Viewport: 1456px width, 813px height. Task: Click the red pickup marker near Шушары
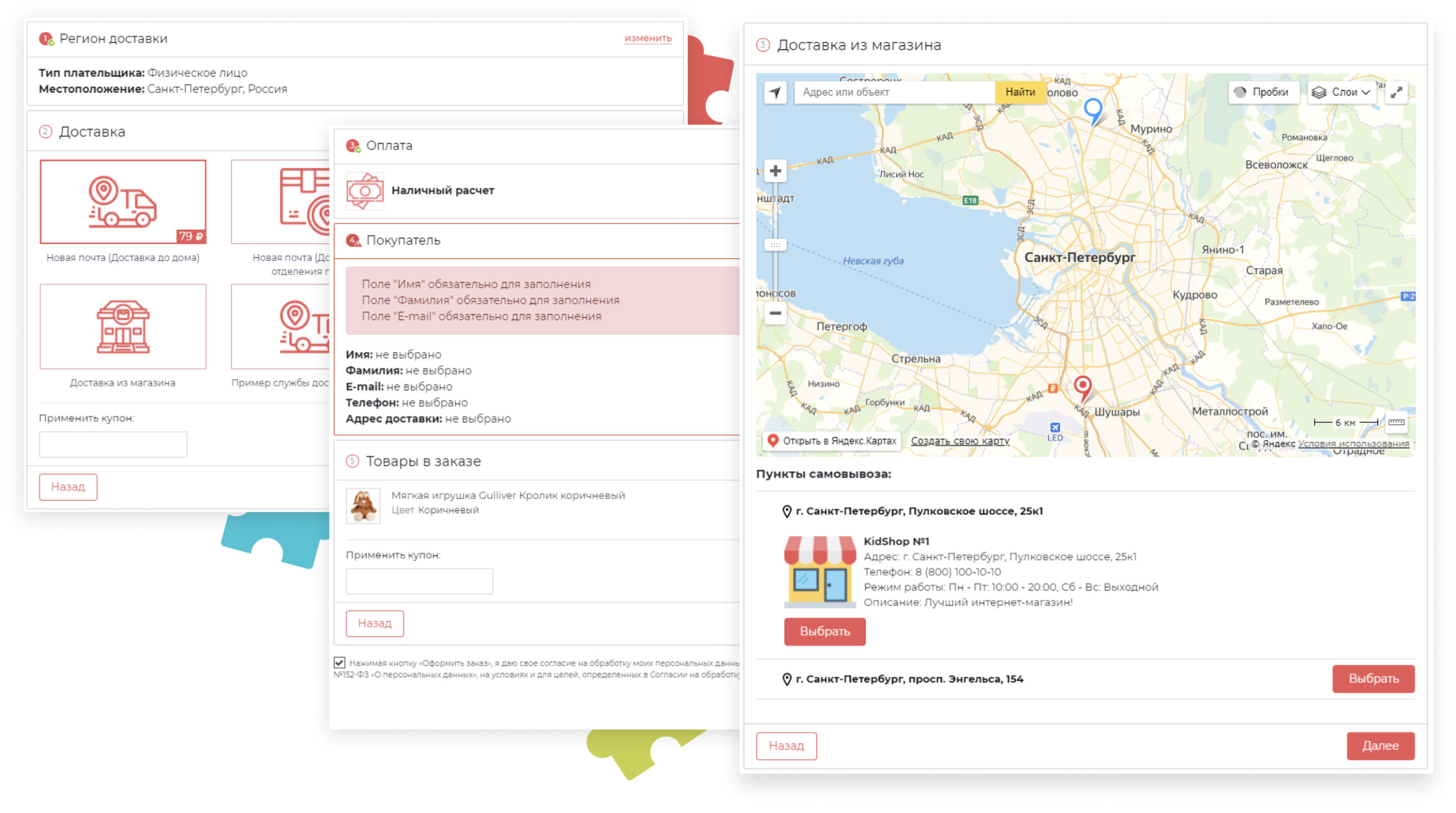point(1082,385)
